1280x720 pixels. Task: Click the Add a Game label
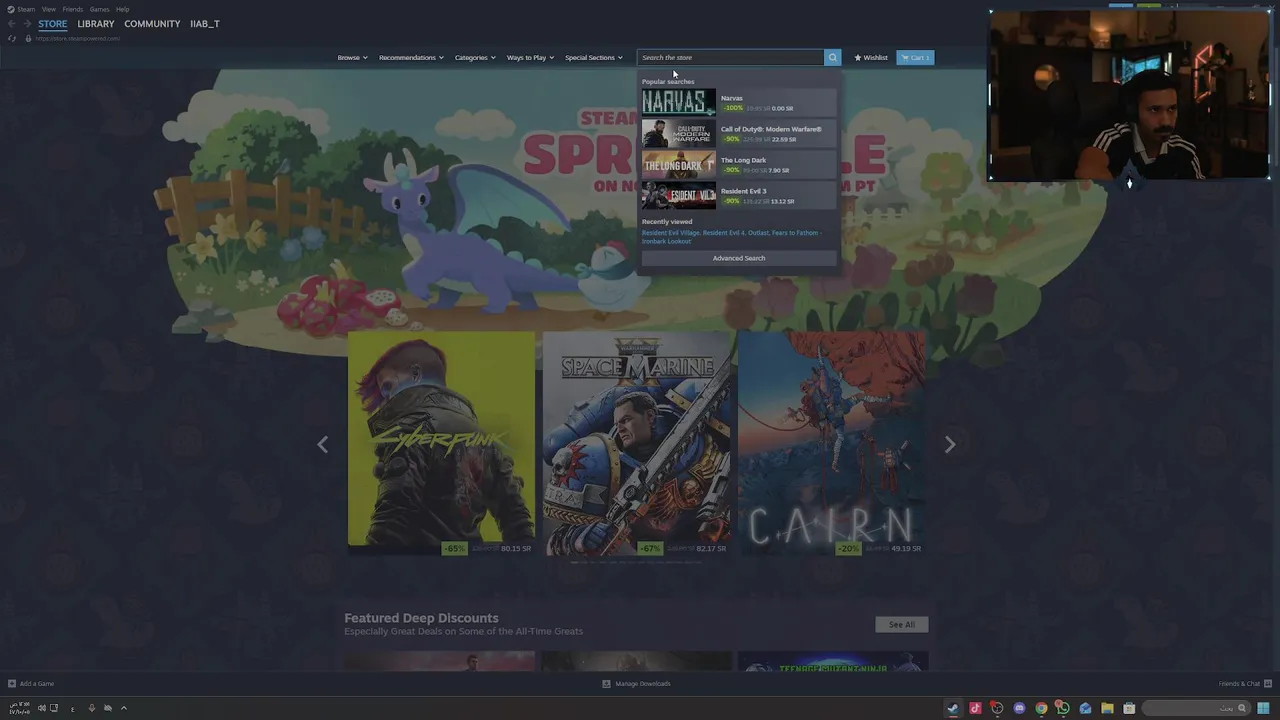click(x=37, y=684)
